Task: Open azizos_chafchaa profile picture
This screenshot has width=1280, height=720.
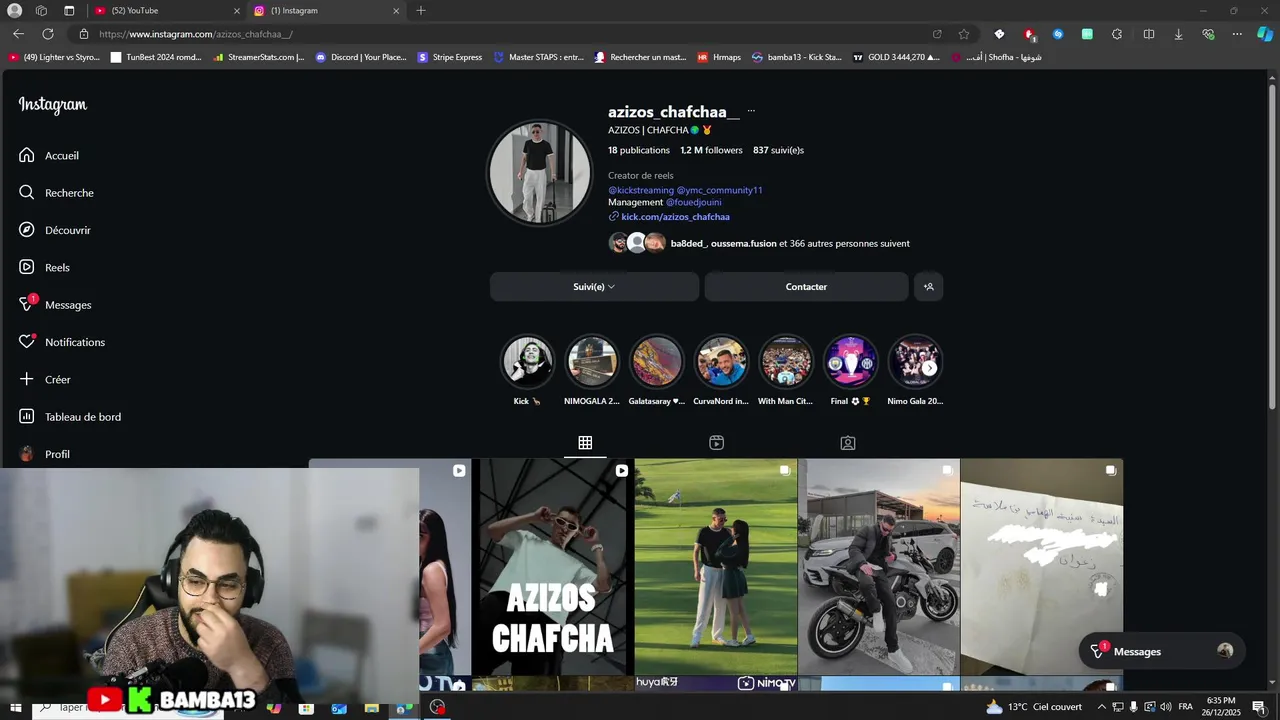Action: click(x=540, y=173)
